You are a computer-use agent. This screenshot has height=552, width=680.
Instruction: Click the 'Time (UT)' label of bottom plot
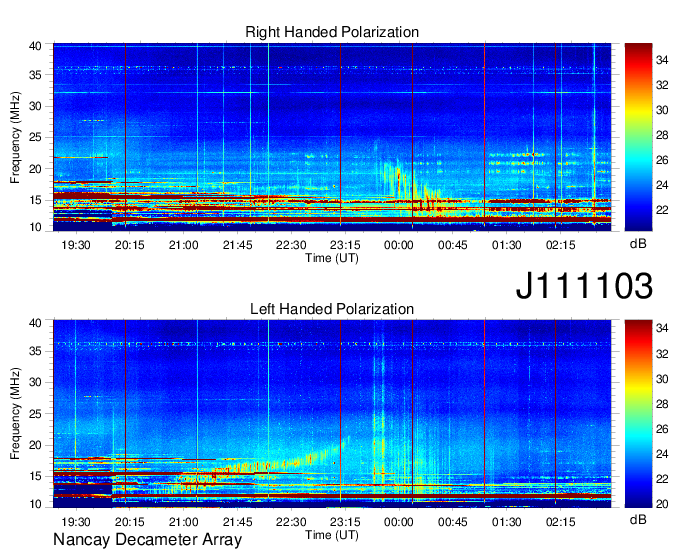(x=332, y=535)
